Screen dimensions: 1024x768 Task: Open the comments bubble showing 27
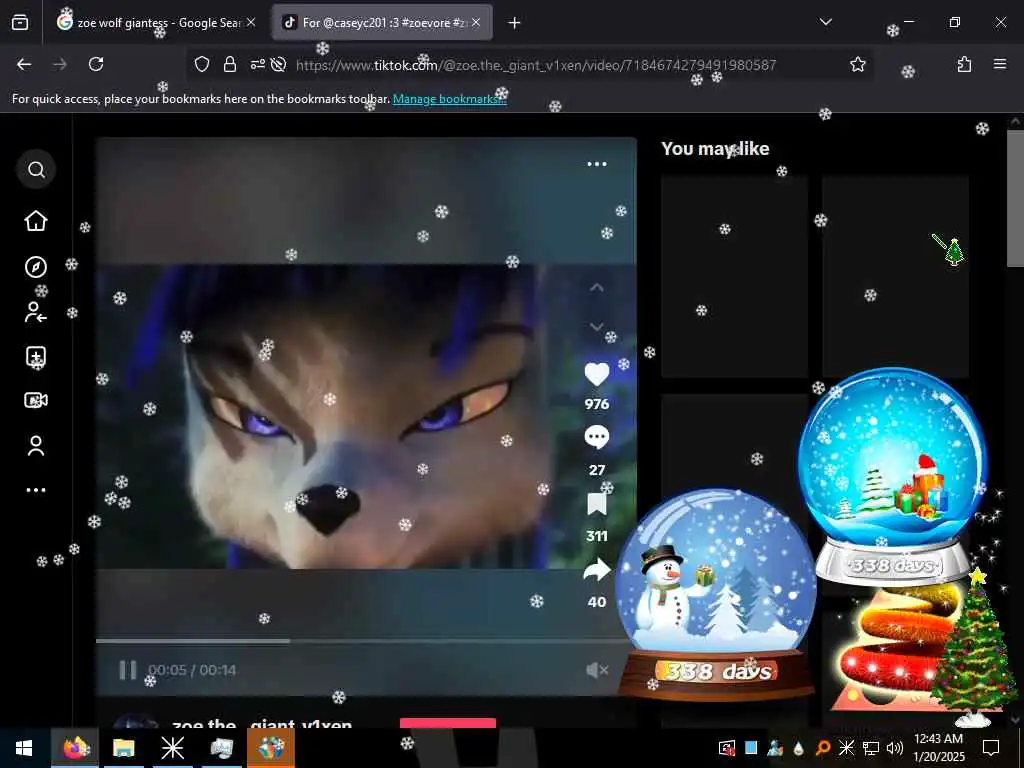pyautogui.click(x=596, y=437)
